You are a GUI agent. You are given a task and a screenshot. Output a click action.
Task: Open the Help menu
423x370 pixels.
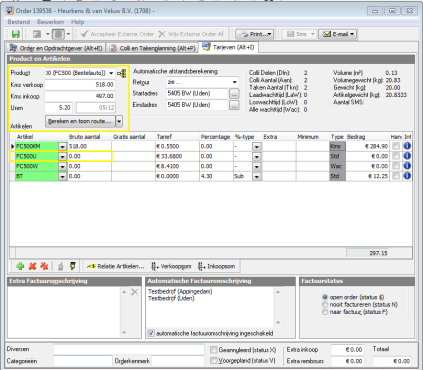click(78, 22)
